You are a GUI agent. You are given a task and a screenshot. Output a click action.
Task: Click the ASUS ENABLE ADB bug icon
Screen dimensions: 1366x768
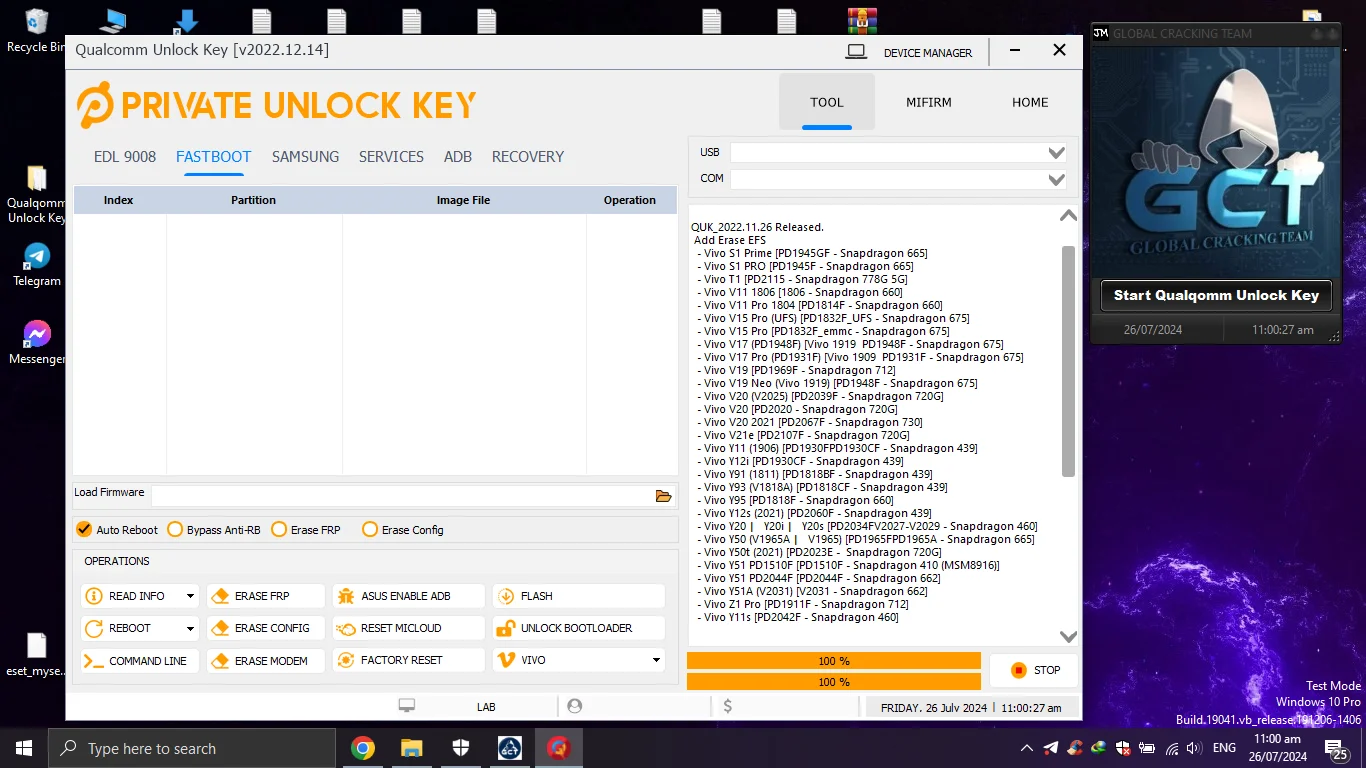pos(346,596)
